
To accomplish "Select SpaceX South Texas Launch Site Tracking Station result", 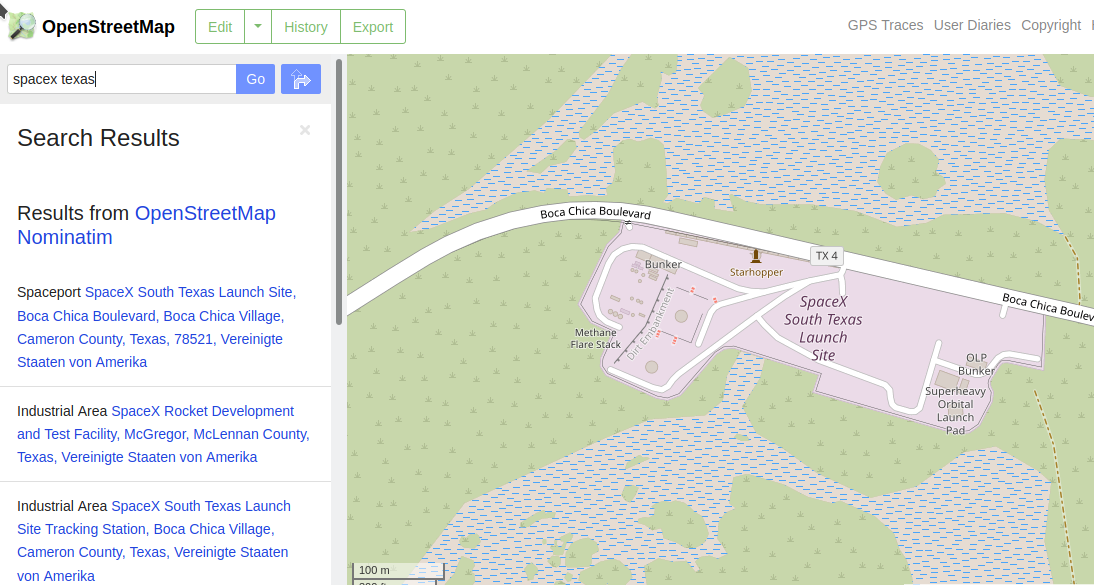I will pos(153,540).
